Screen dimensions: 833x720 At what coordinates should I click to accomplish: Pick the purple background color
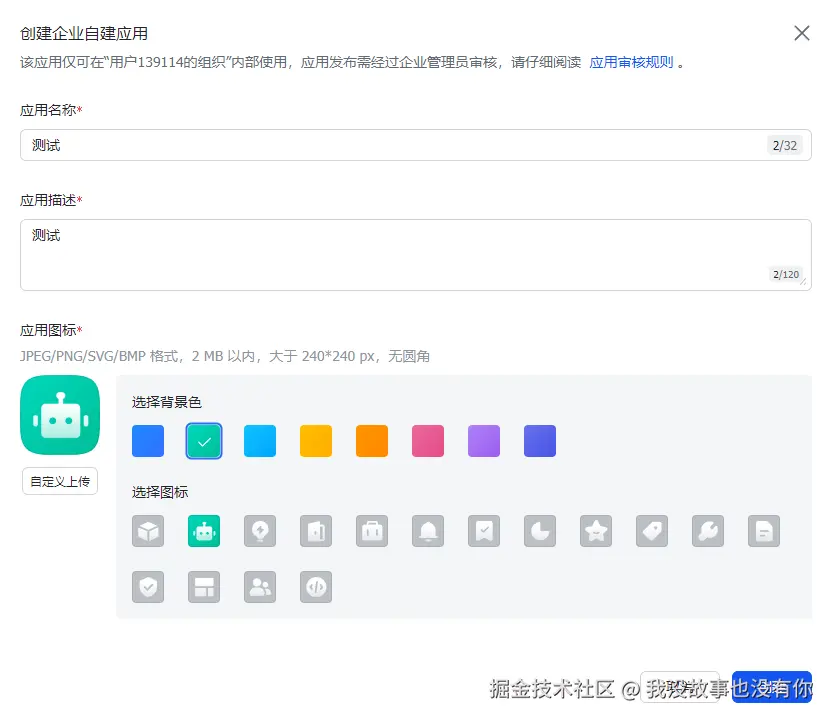coord(484,441)
